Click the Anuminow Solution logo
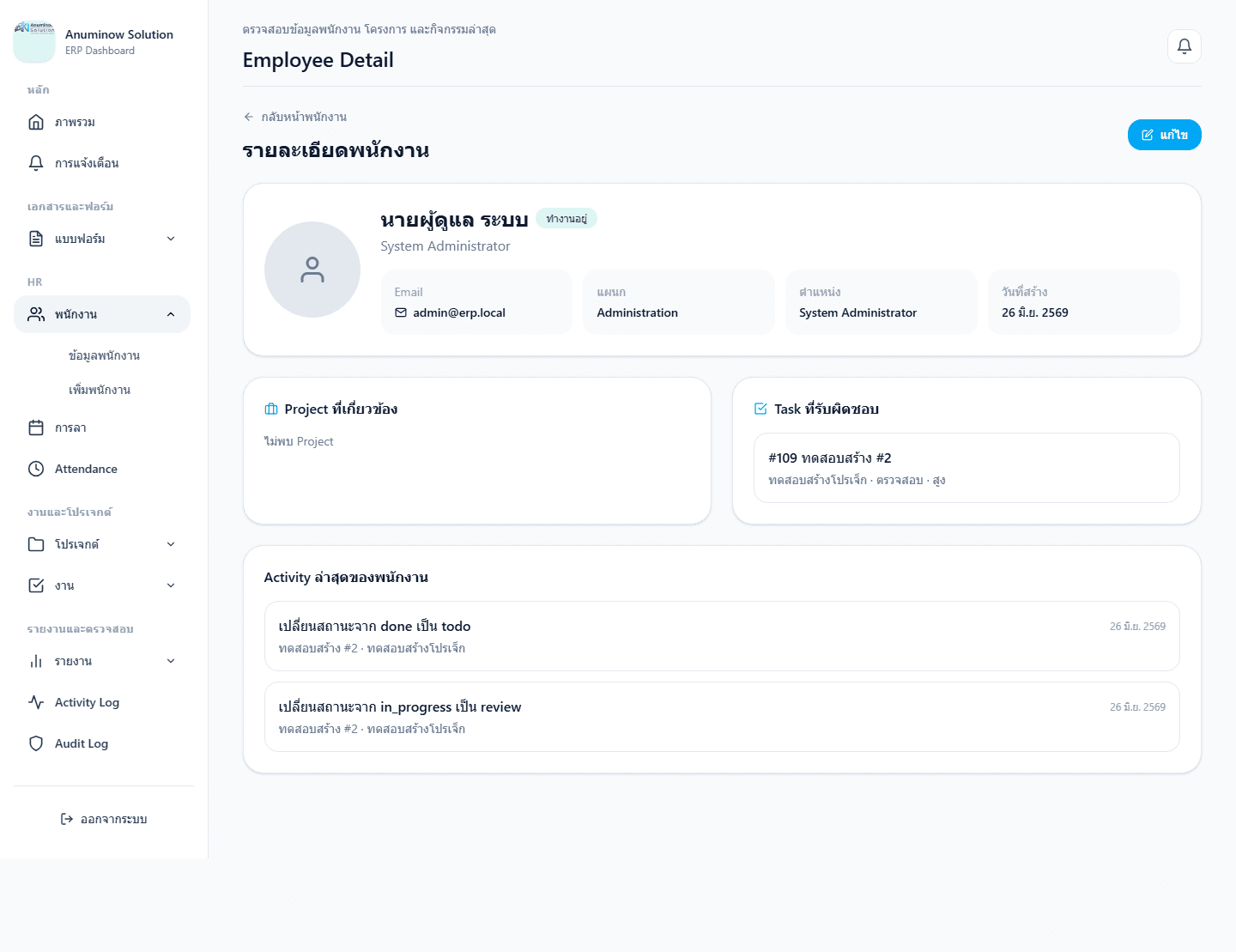Screen dimensions: 1236x952 click(34, 42)
